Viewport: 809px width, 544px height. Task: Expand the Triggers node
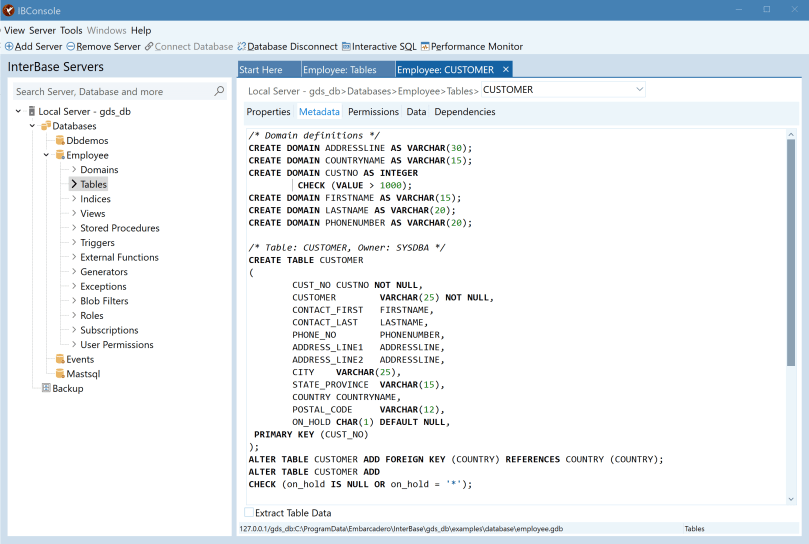coord(74,243)
